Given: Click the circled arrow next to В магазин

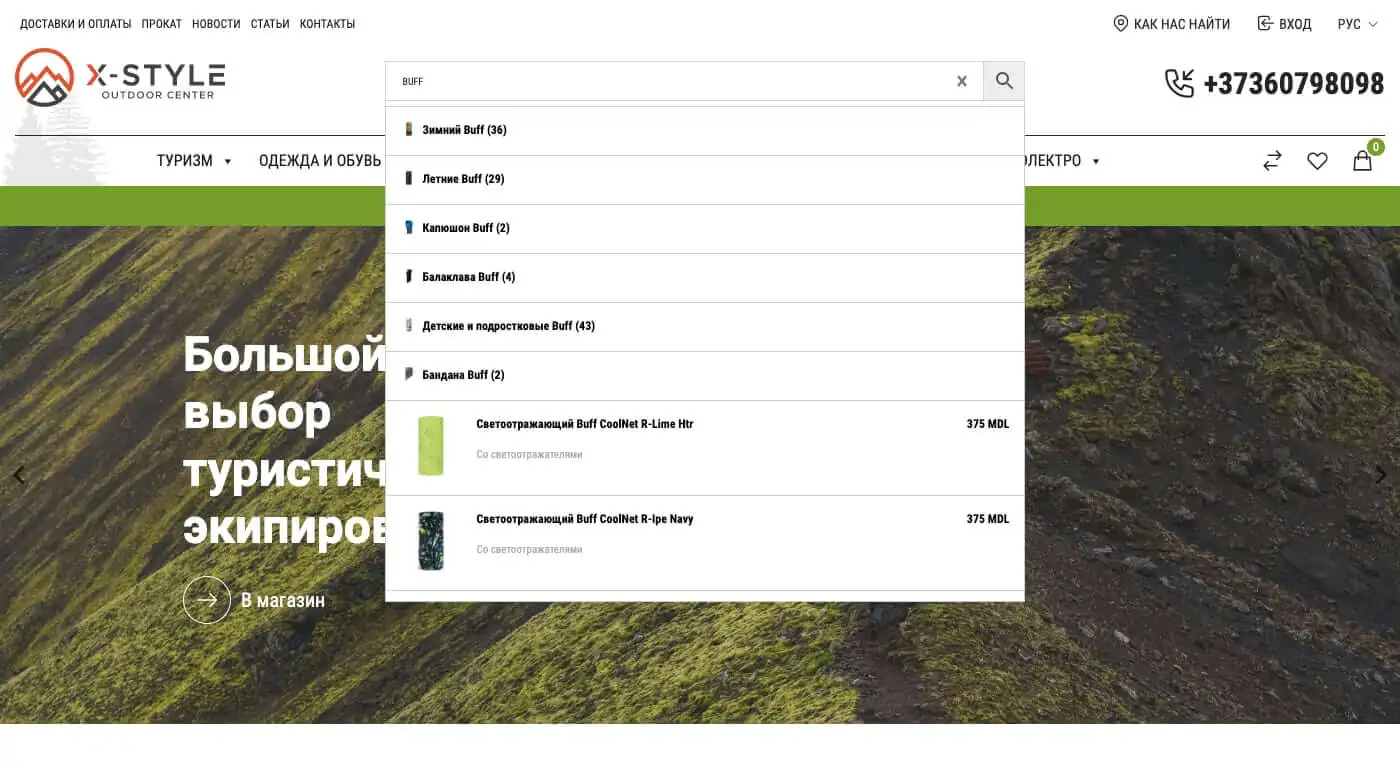Looking at the screenshot, I should pos(207,600).
